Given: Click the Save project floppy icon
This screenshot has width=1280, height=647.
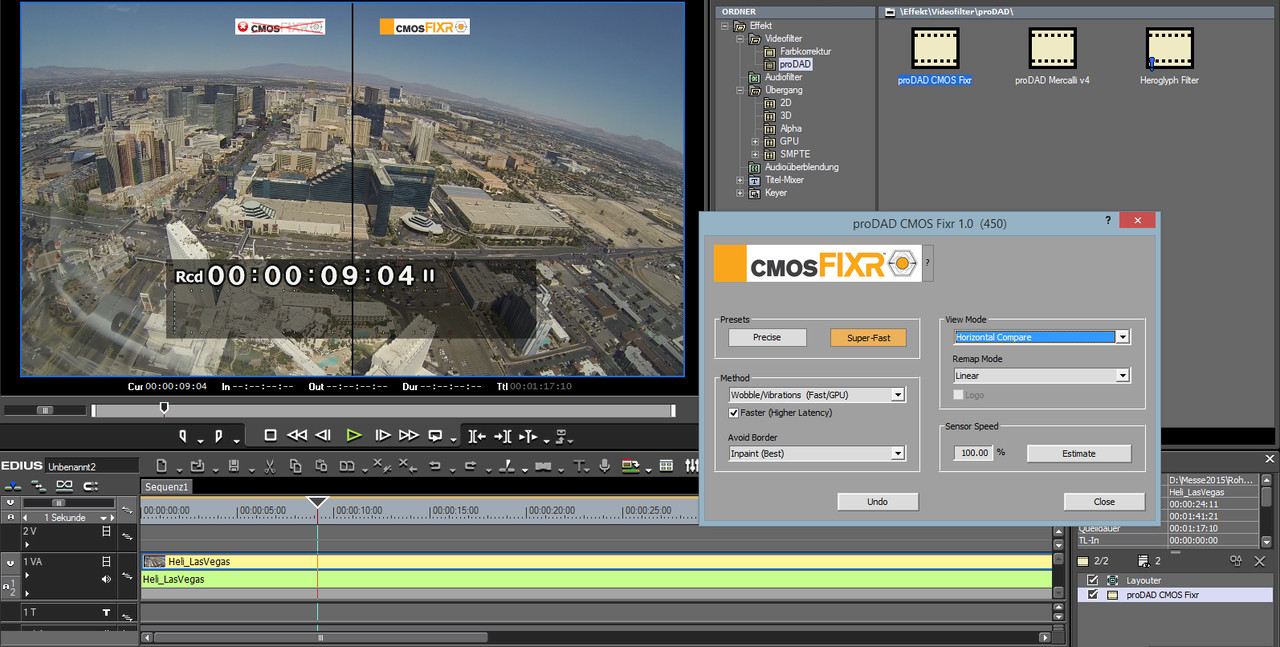Looking at the screenshot, I should pos(233,466).
